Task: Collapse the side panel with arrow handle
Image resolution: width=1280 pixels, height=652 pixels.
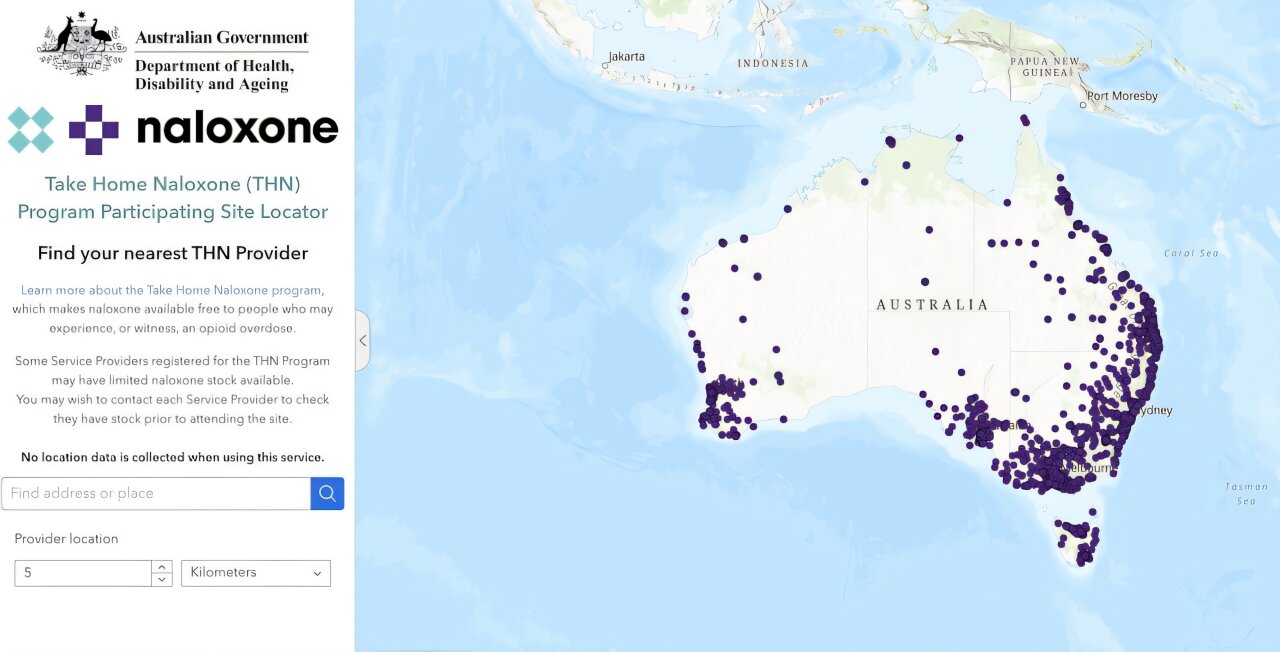Action: [x=362, y=341]
